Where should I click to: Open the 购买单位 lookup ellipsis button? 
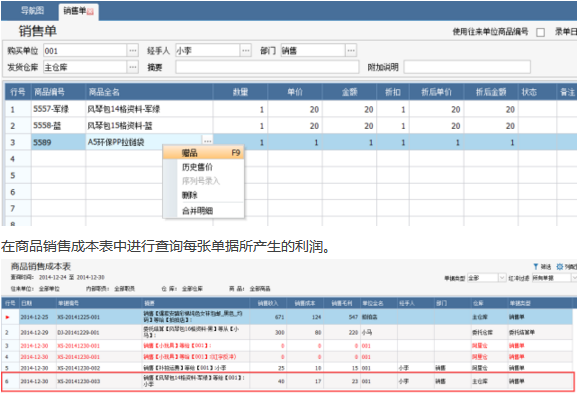[x=133, y=50]
